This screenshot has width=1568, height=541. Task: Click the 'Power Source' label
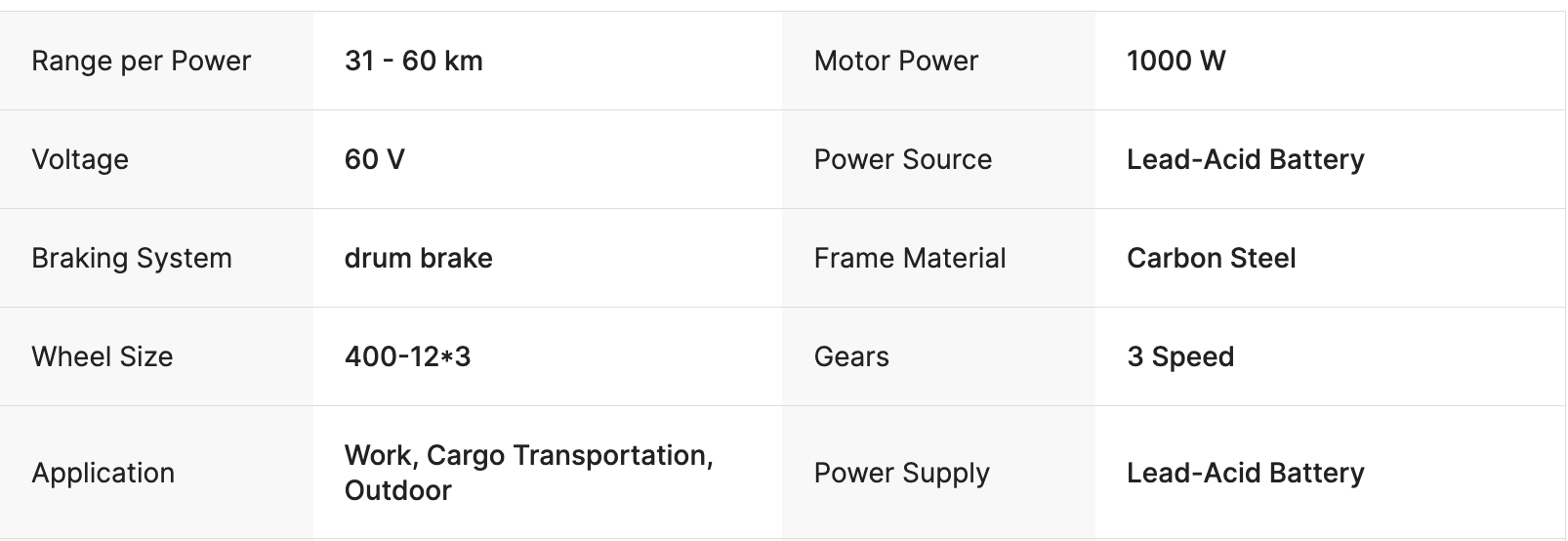point(902,159)
